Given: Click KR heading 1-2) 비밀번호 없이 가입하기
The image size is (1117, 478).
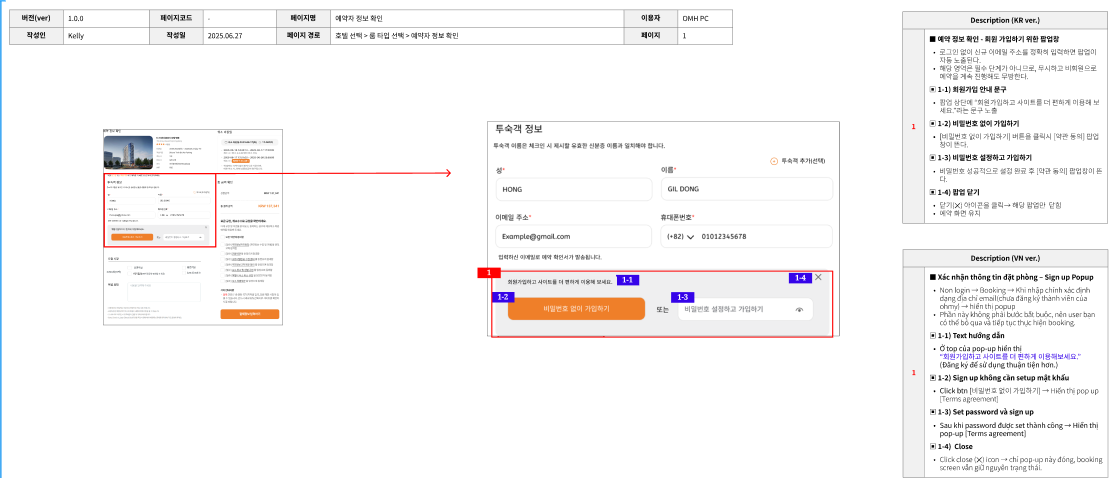Looking at the screenshot, I should [974, 123].
